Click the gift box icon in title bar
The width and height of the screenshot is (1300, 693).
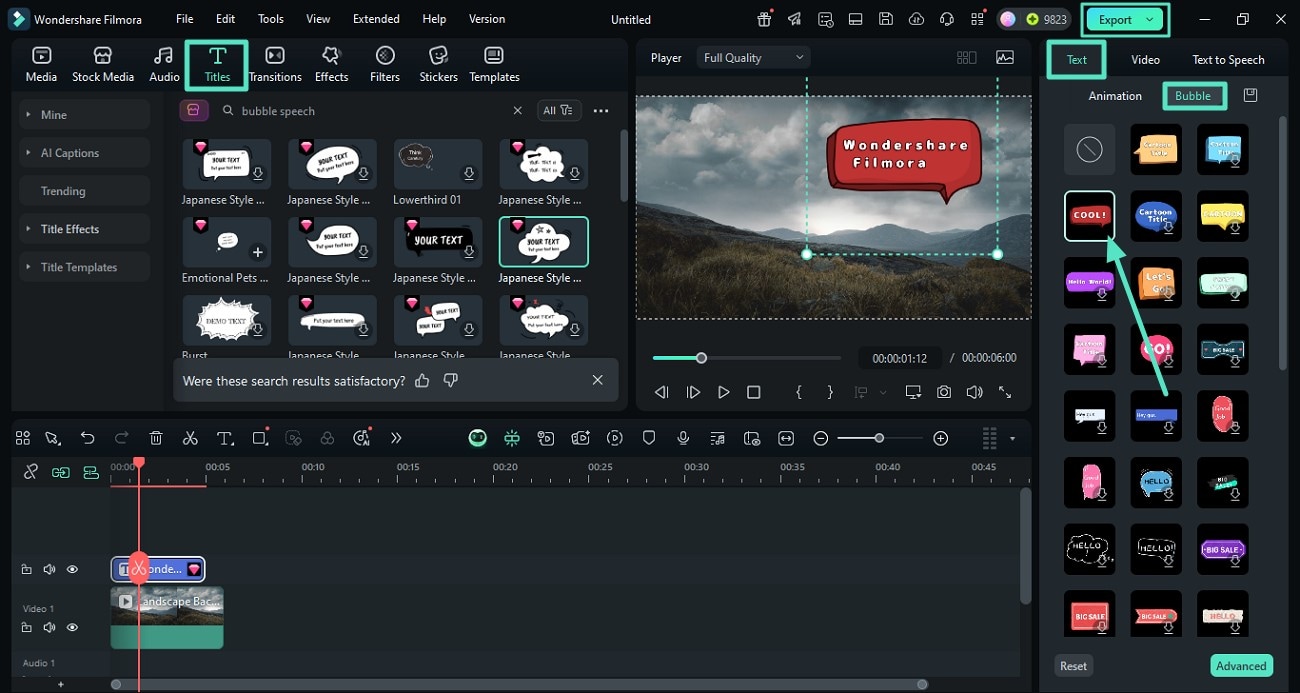(764, 19)
